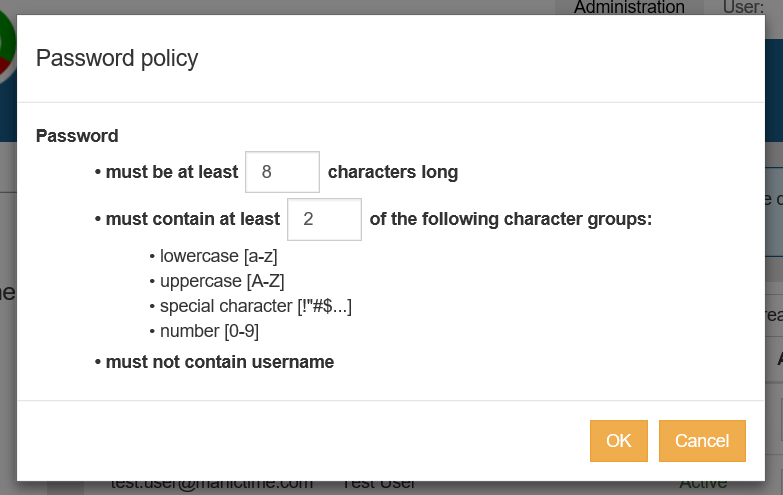Click the 'characters long' label
This screenshot has width=783, height=495.
pyautogui.click(x=393, y=172)
